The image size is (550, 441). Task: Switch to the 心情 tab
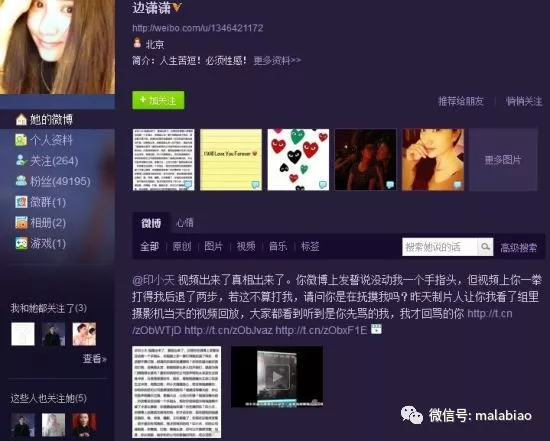(x=185, y=223)
